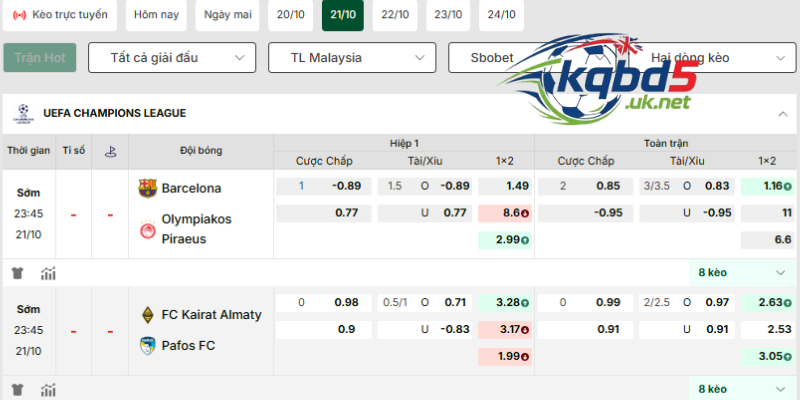Open the TL Malaysia odds format dropdown
This screenshot has width=800, height=400.
click(x=352, y=58)
